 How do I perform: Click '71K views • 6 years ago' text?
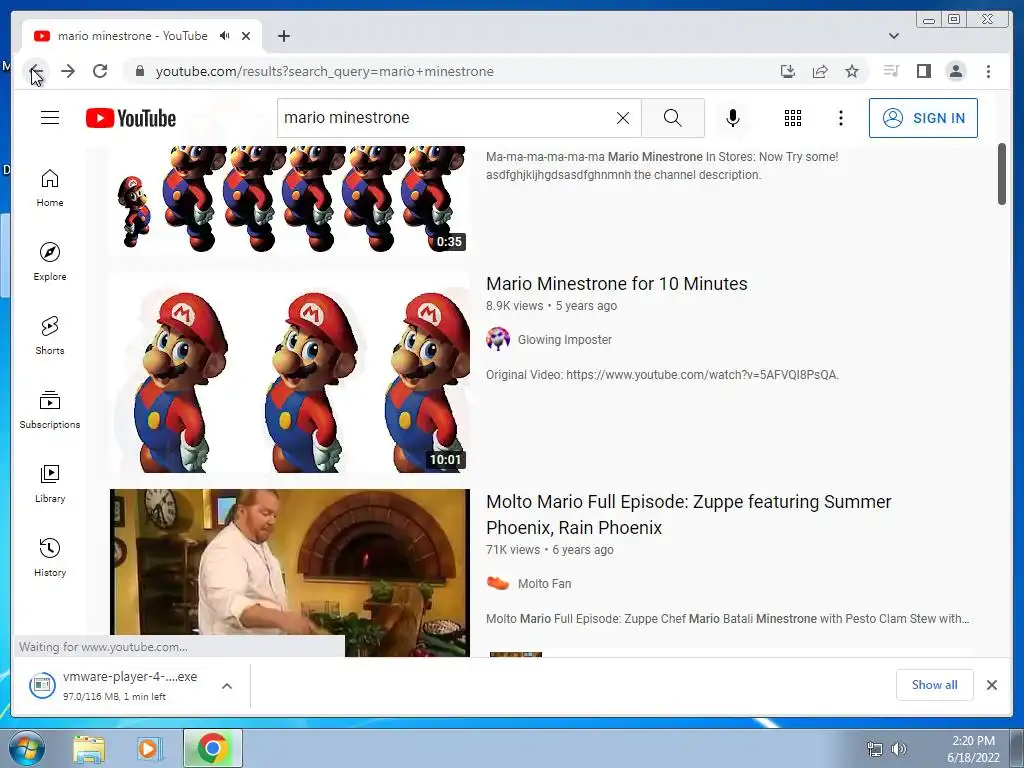pyautogui.click(x=549, y=550)
